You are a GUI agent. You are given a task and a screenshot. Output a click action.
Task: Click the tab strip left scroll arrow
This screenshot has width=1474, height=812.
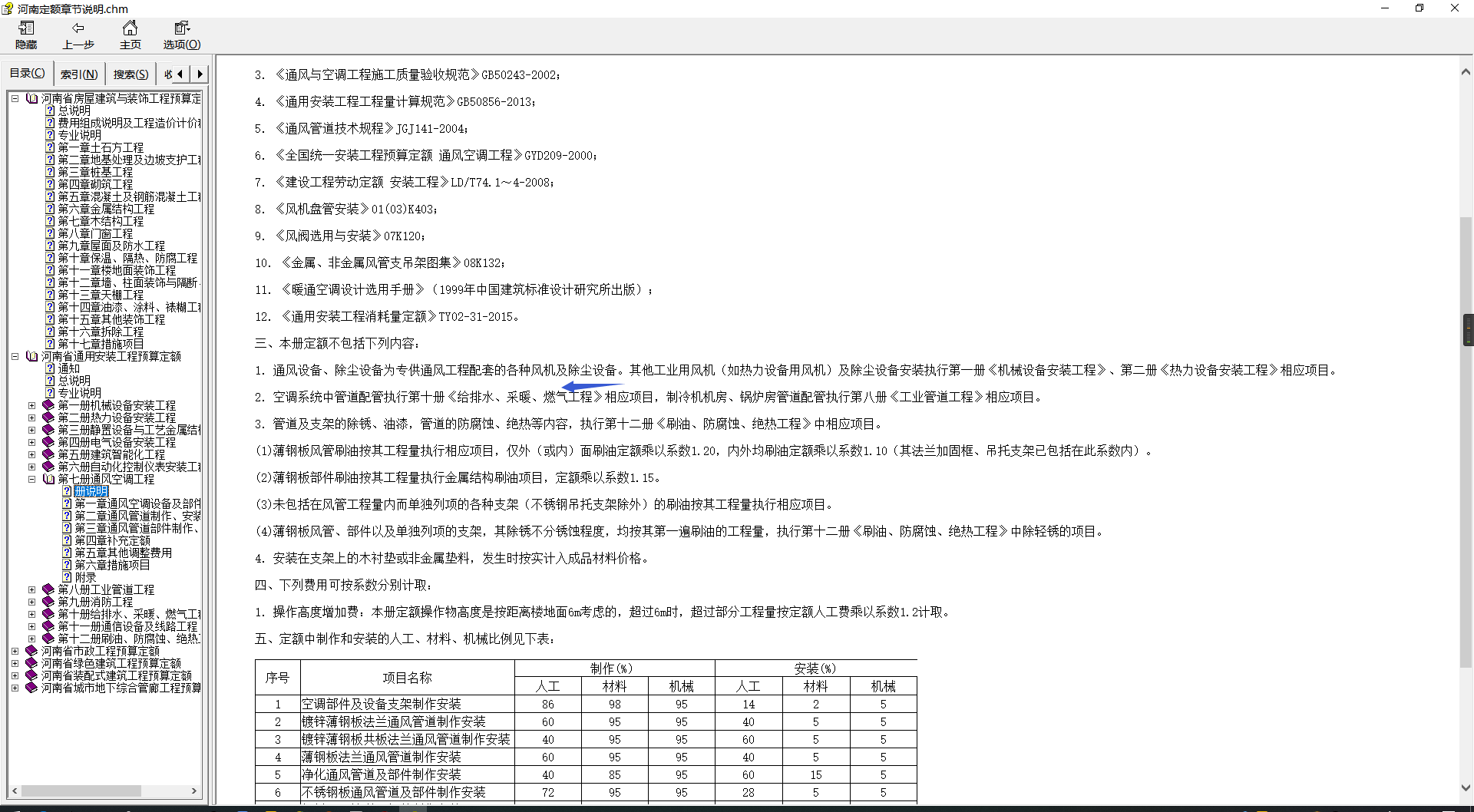(x=180, y=74)
